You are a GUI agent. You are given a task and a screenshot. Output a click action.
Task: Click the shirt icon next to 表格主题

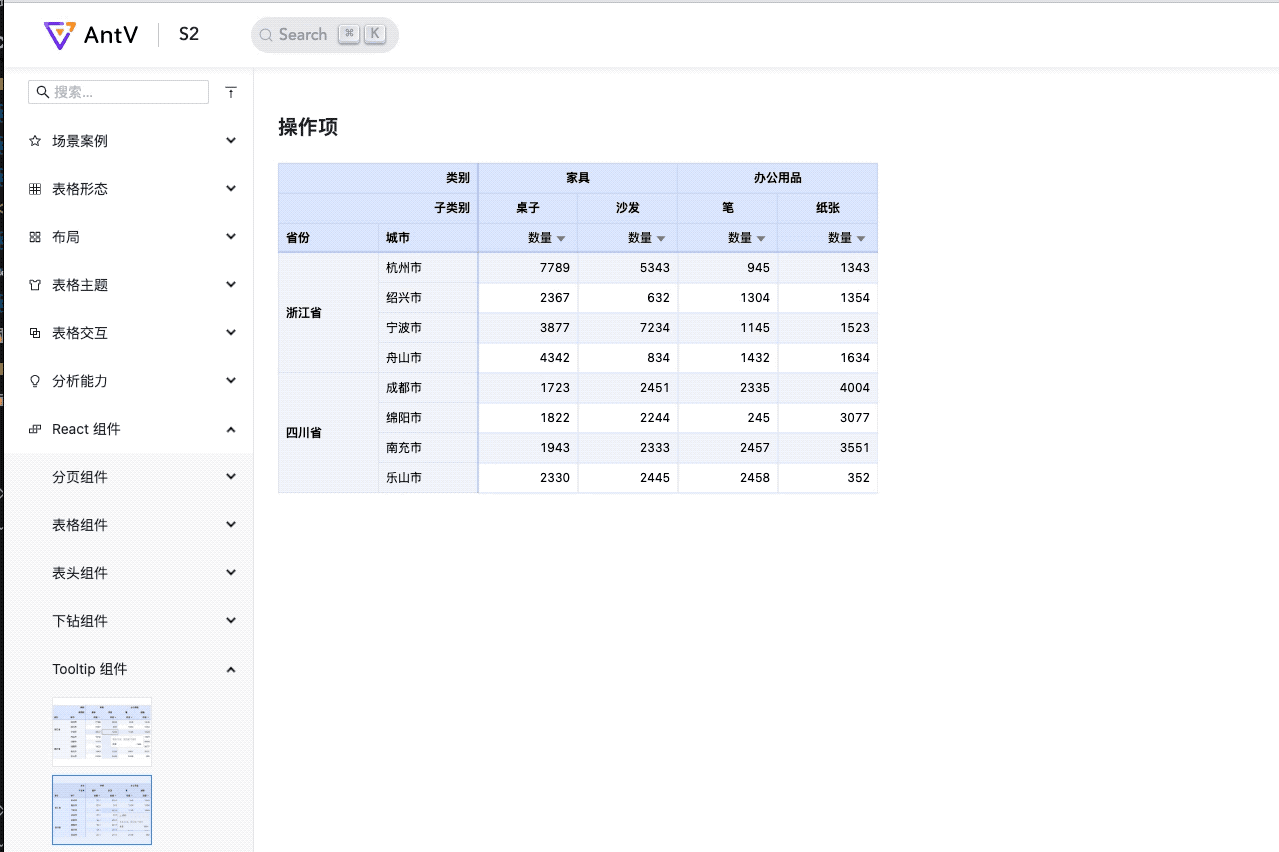[x=35, y=284]
